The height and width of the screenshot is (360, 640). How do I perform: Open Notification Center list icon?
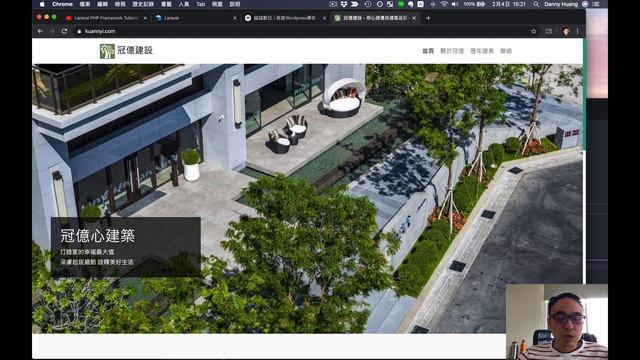click(x=596, y=4)
